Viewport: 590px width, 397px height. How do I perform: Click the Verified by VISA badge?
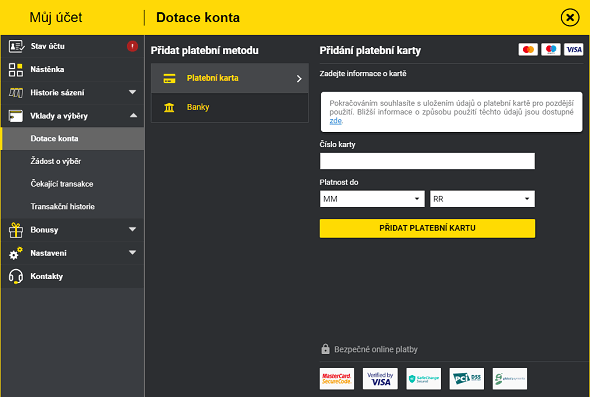(380, 379)
